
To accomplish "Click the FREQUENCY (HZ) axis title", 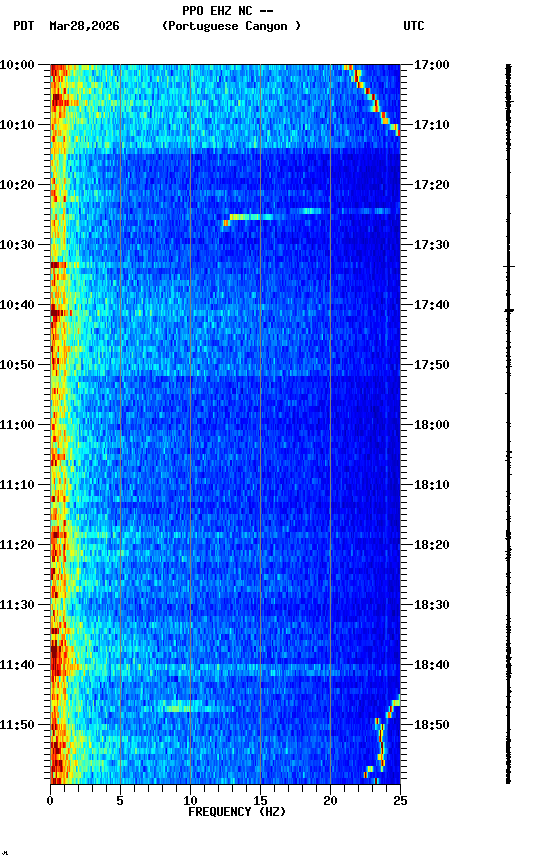I will tap(237, 812).
